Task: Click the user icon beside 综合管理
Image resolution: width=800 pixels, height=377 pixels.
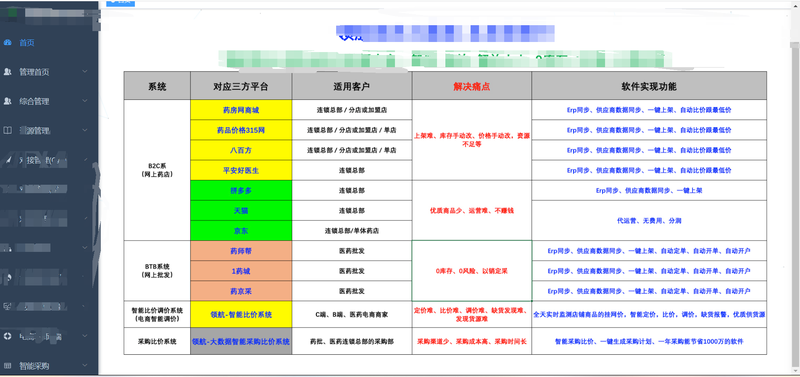Action: tap(7, 102)
